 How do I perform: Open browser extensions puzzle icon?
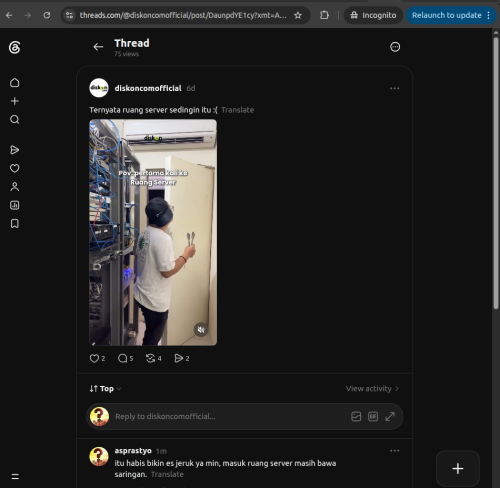324,15
